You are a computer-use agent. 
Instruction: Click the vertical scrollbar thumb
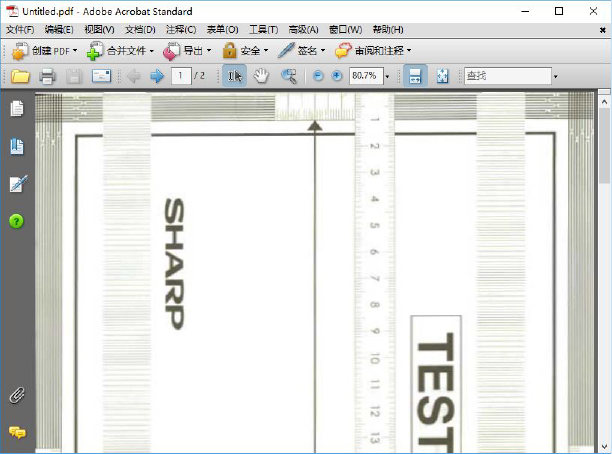point(604,148)
